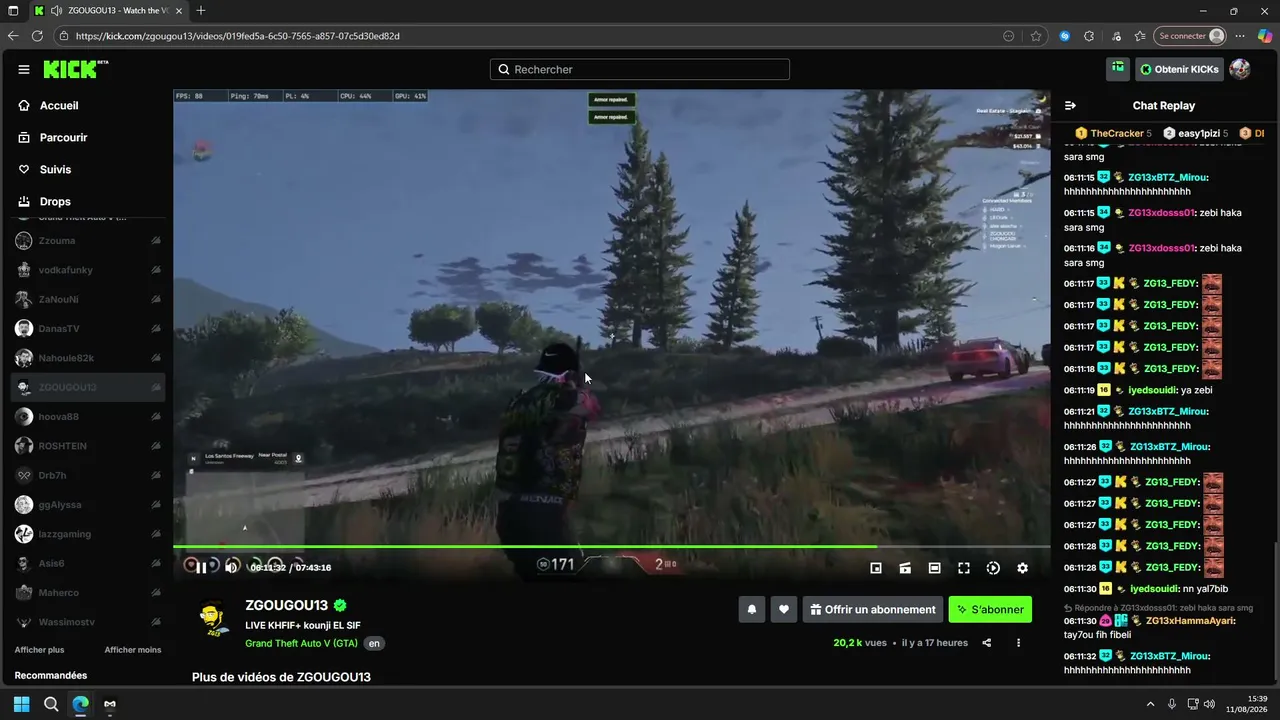This screenshot has height=720, width=1280.
Task: Open Wassimostv channel in the sidebar
Action: (x=88, y=622)
